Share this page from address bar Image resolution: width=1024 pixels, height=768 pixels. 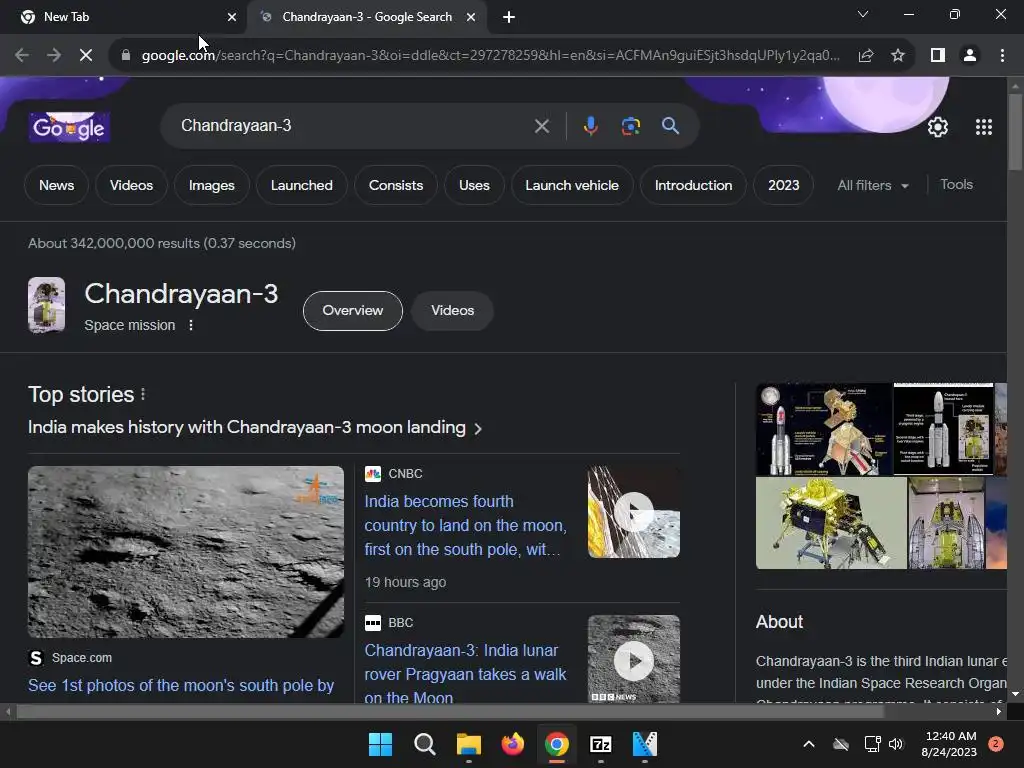coord(866,56)
